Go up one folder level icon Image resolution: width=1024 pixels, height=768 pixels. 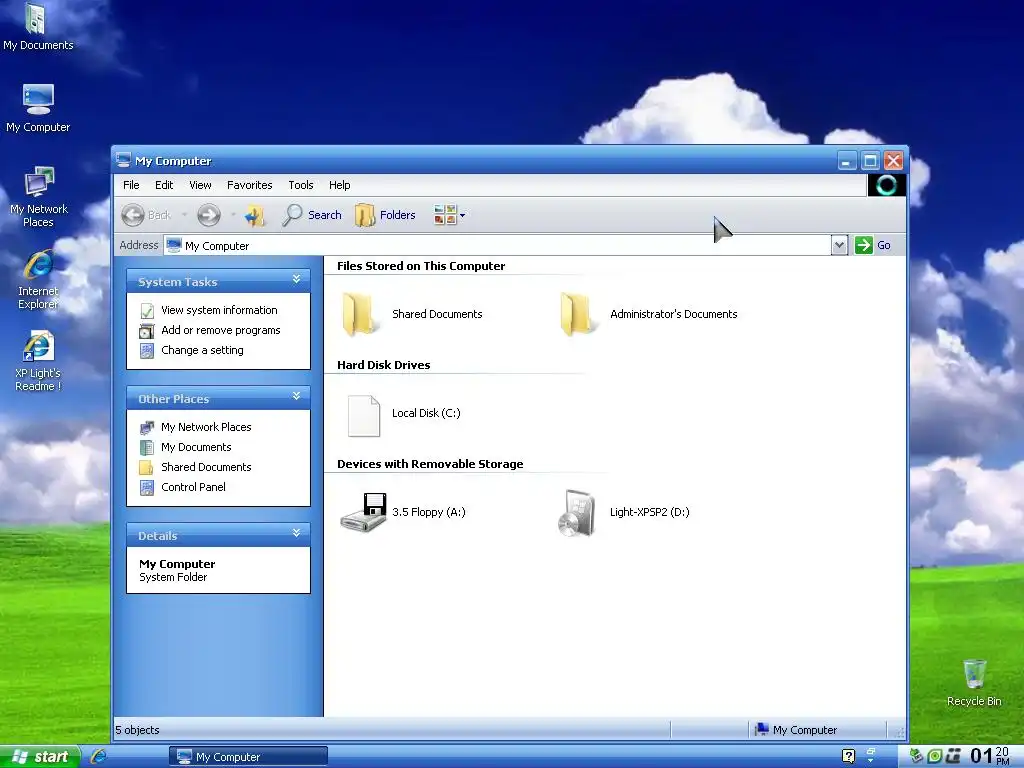[x=255, y=215]
